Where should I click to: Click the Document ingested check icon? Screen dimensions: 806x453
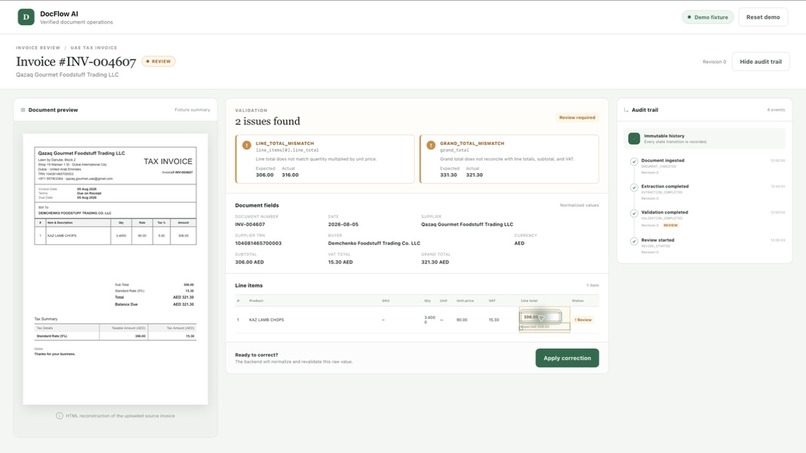(x=634, y=161)
